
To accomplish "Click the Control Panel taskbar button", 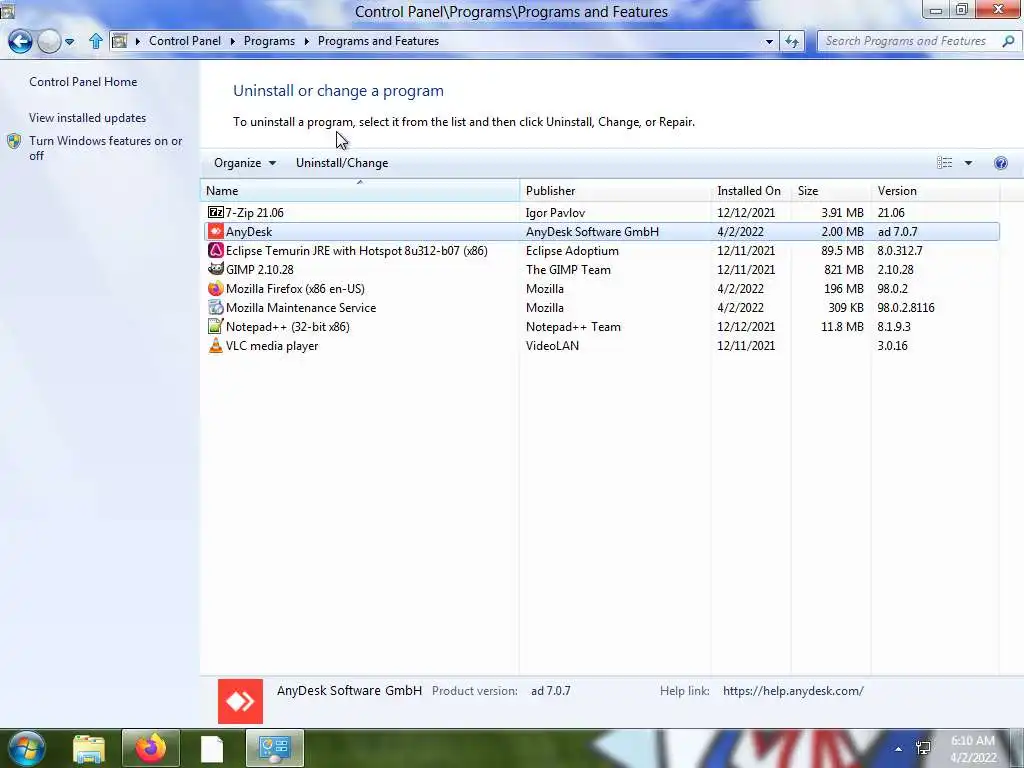I will tap(274, 748).
